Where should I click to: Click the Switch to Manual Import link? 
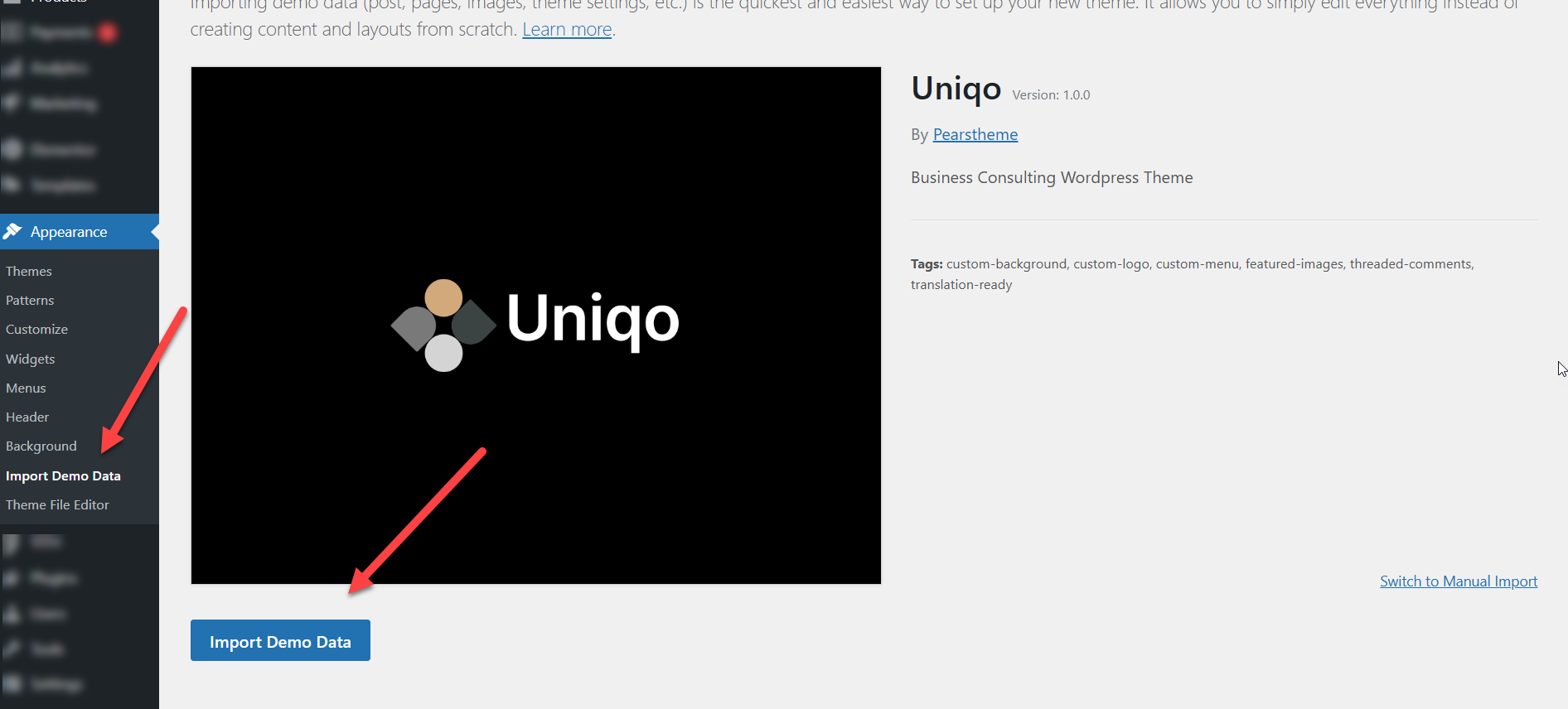pyautogui.click(x=1458, y=581)
